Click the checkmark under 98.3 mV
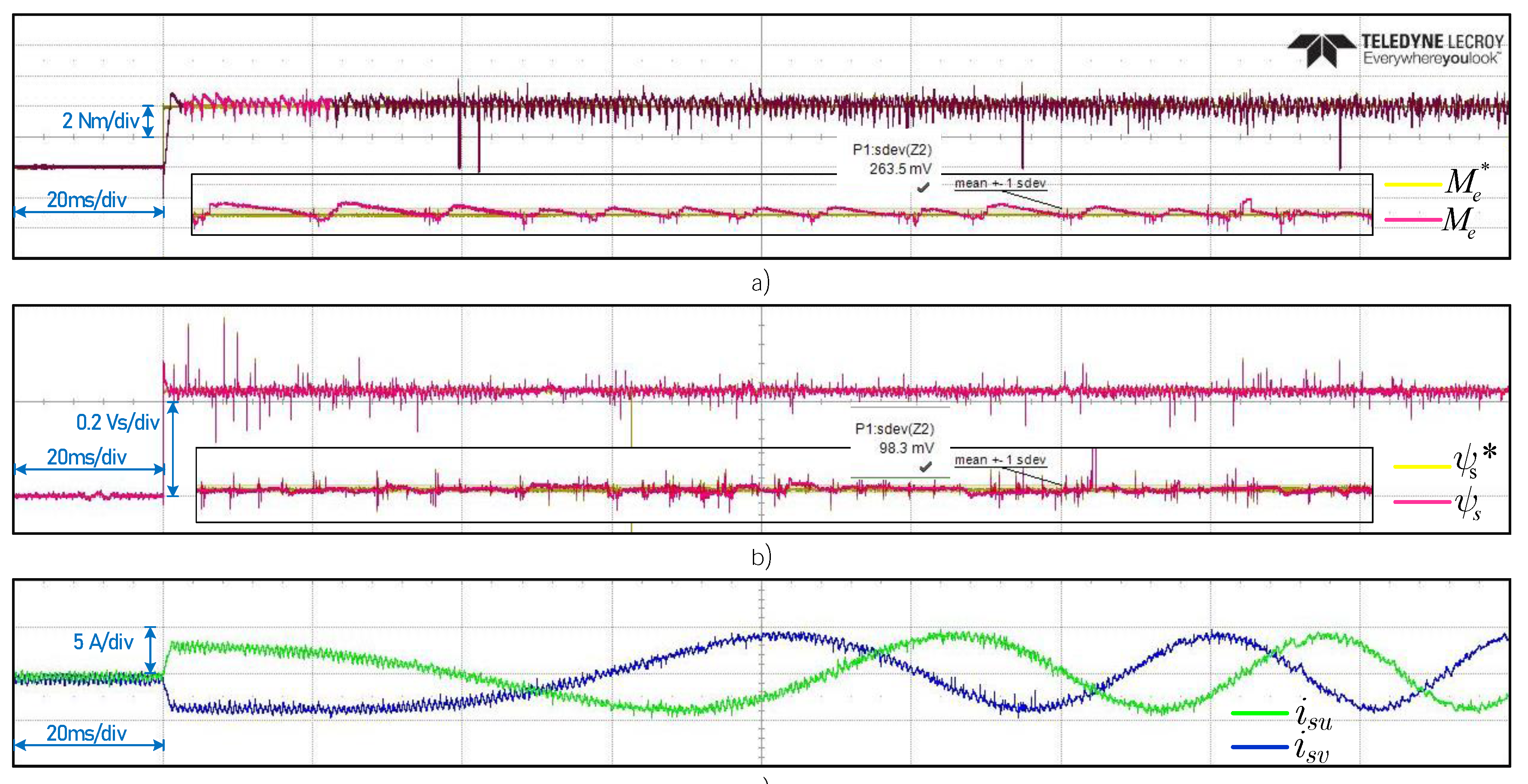 [x=925, y=467]
